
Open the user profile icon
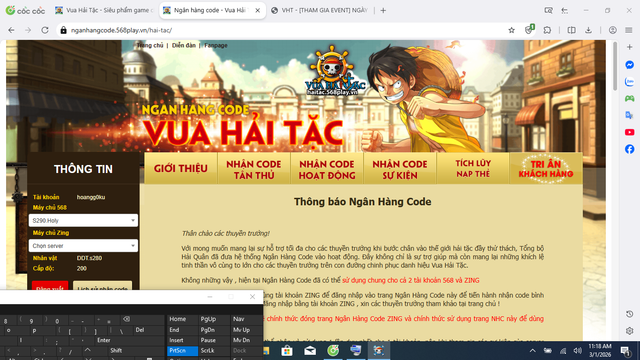coord(613,30)
